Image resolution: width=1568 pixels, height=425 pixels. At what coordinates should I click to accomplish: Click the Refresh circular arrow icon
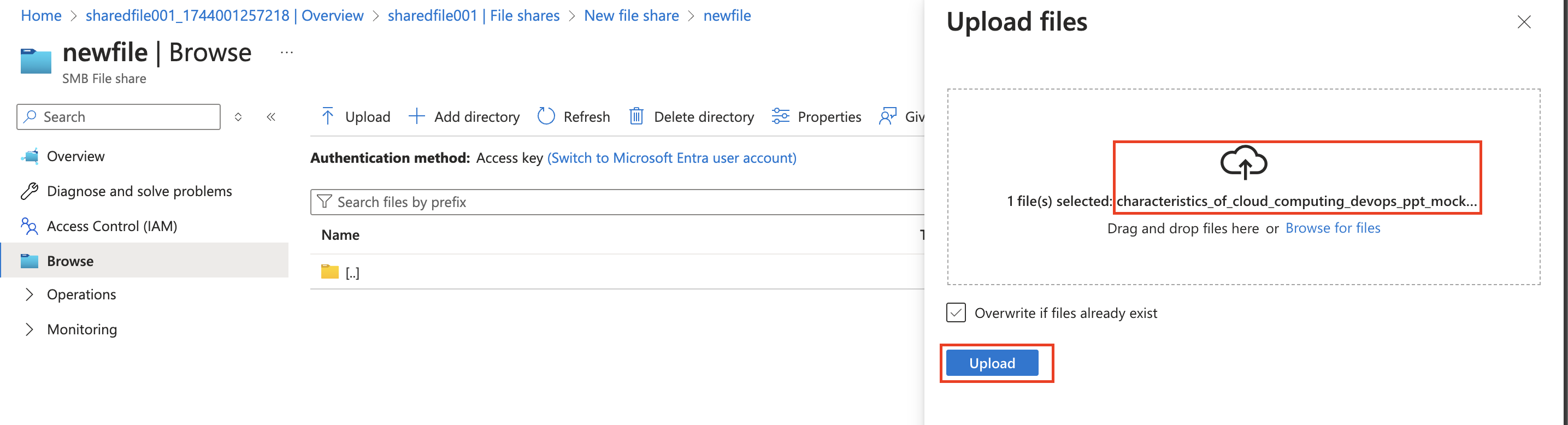coord(546,116)
